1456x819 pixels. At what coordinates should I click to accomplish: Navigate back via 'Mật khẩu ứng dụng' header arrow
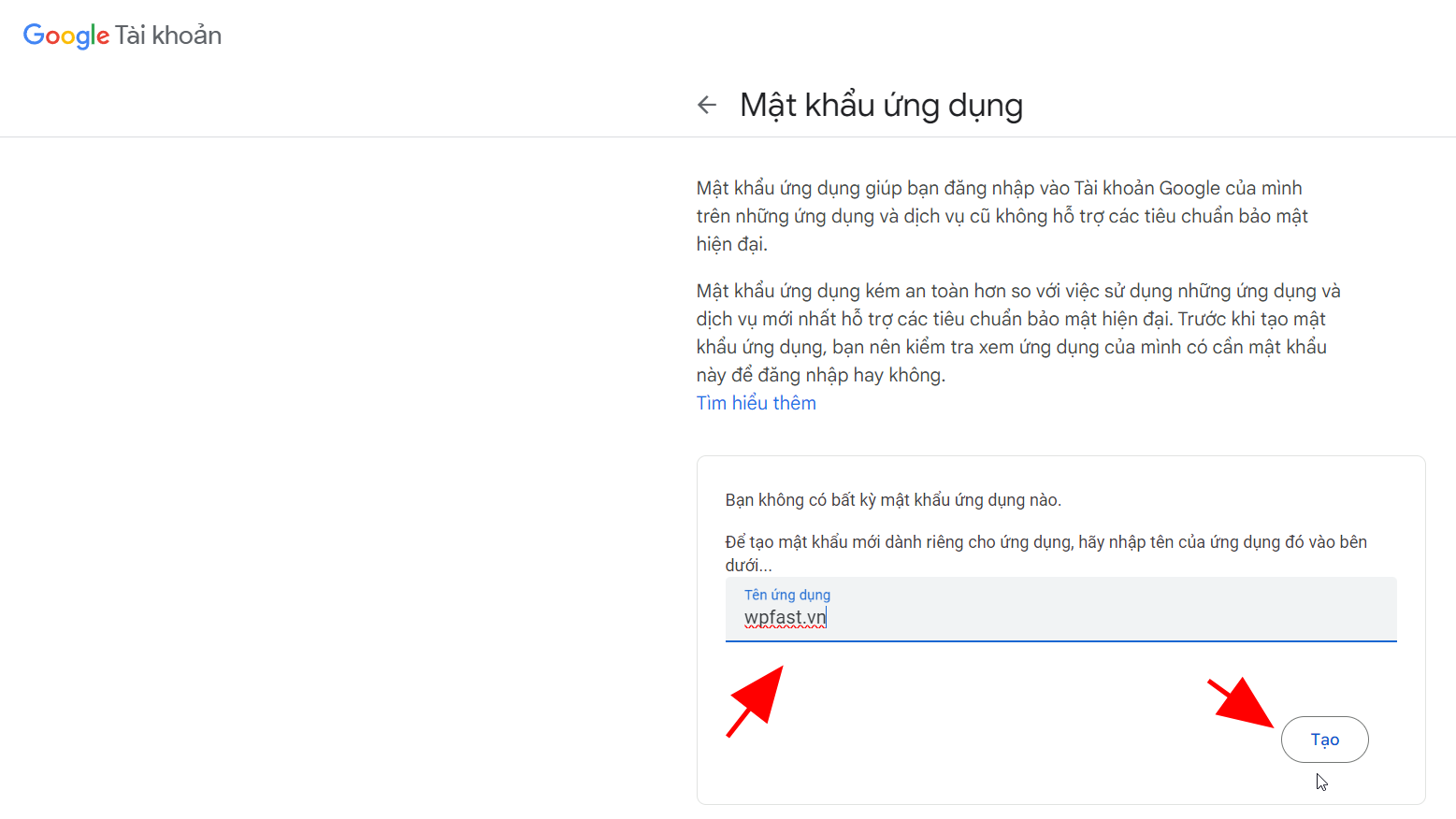coord(706,104)
